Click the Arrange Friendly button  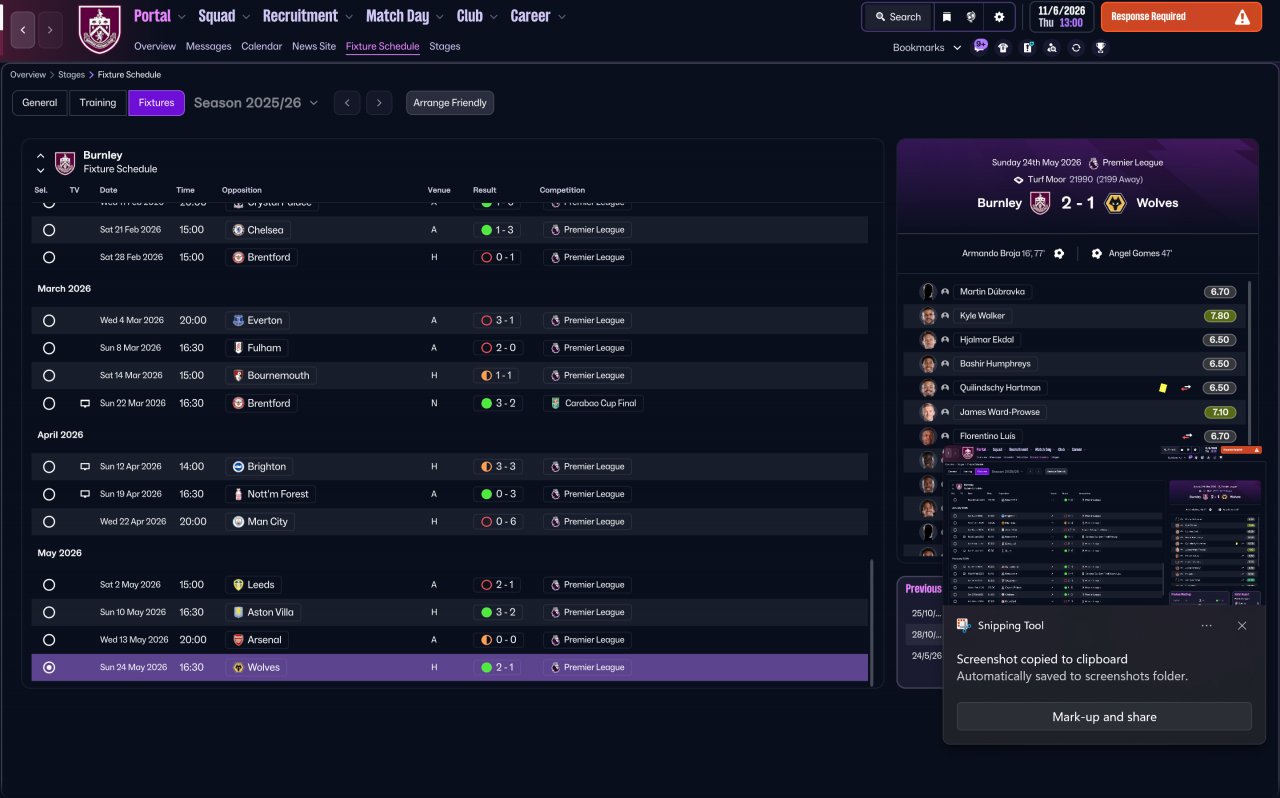point(450,103)
